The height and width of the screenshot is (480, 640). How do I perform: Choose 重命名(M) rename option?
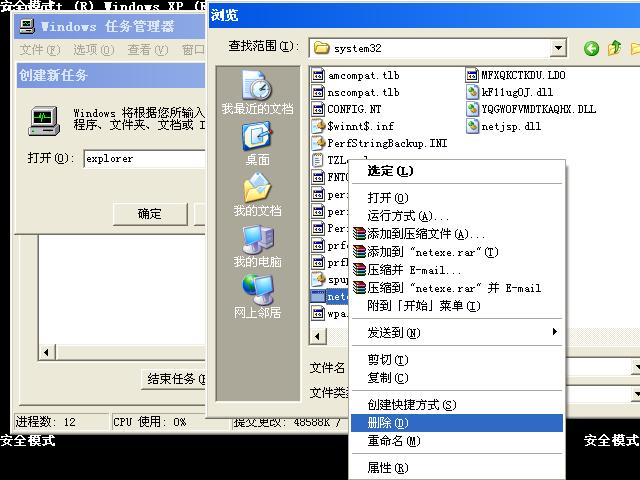(x=456, y=441)
